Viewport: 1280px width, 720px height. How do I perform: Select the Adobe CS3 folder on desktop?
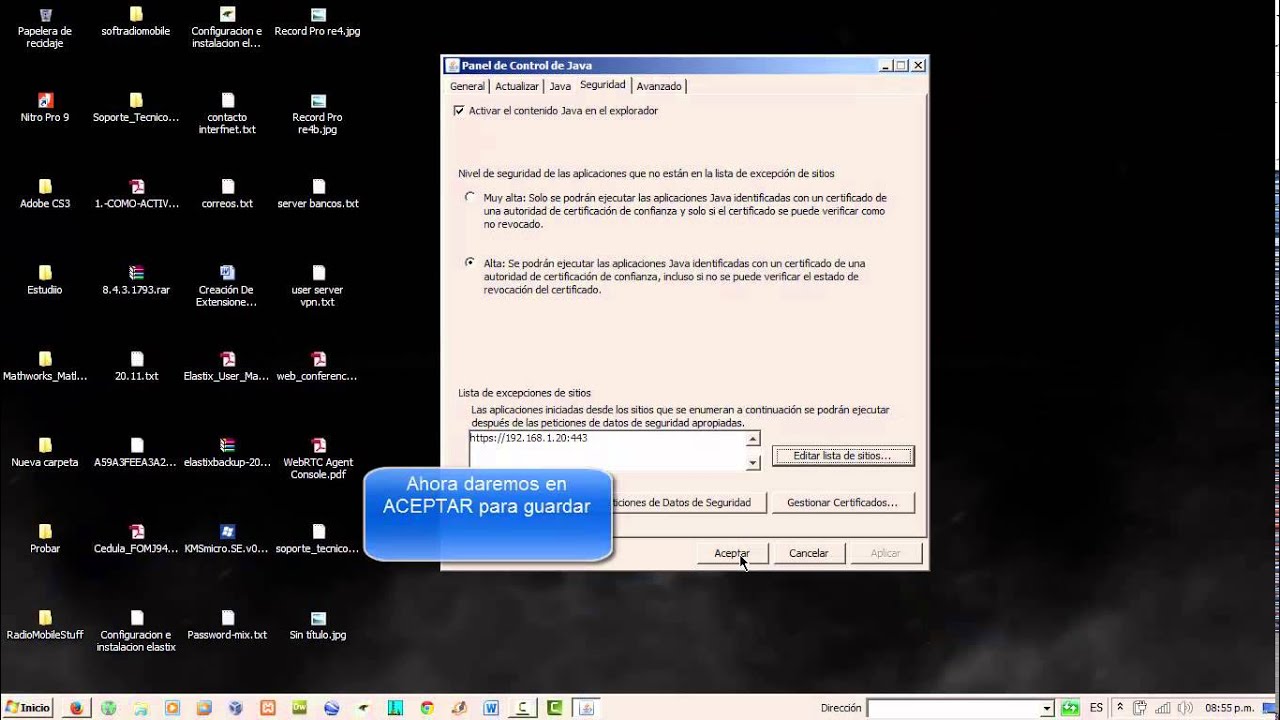pos(45,194)
